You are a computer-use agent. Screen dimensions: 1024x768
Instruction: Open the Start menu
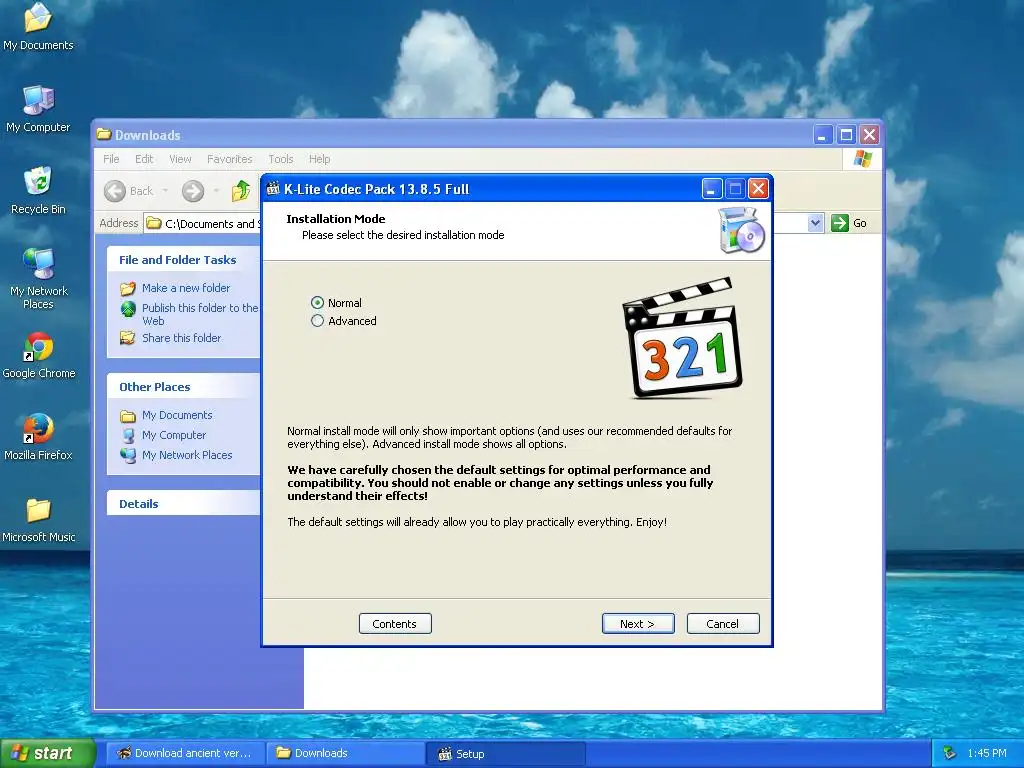pos(48,753)
